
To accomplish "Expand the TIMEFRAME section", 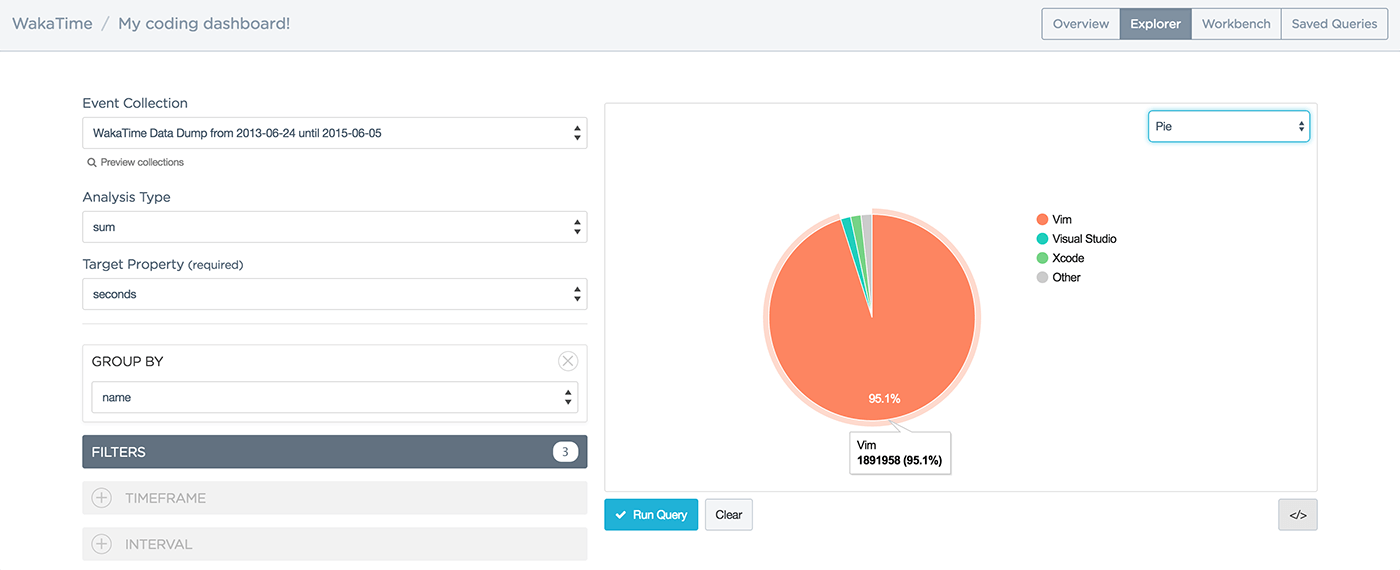I will [x=334, y=498].
